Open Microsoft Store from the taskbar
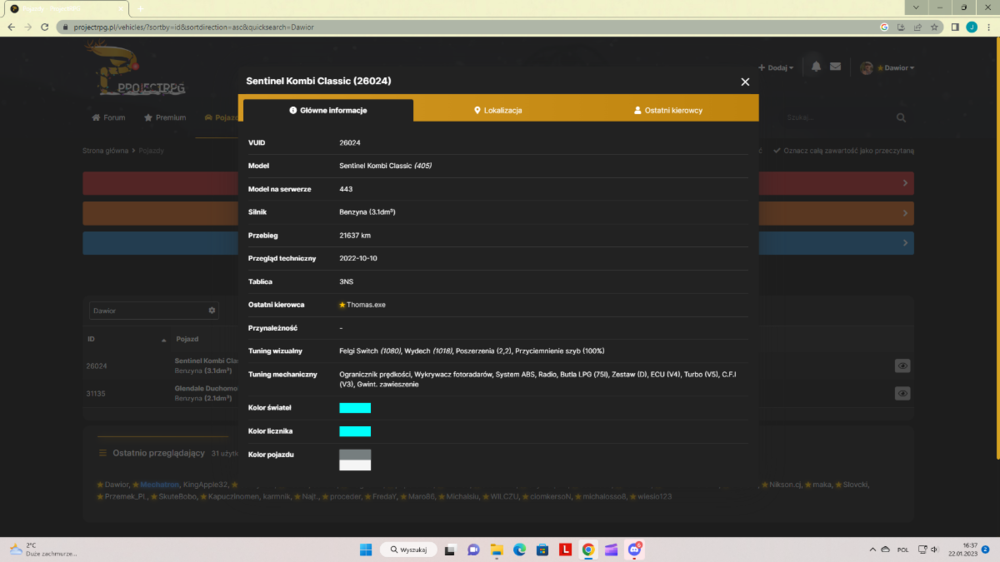 tap(542, 550)
